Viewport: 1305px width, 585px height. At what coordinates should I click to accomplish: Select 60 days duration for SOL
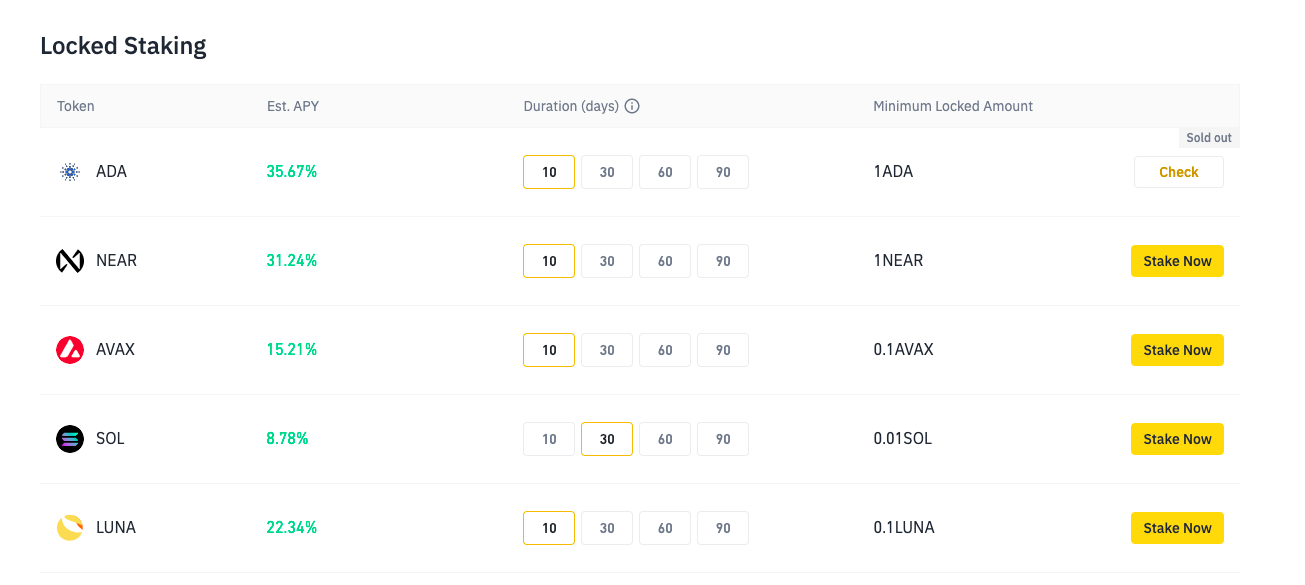[x=665, y=439]
